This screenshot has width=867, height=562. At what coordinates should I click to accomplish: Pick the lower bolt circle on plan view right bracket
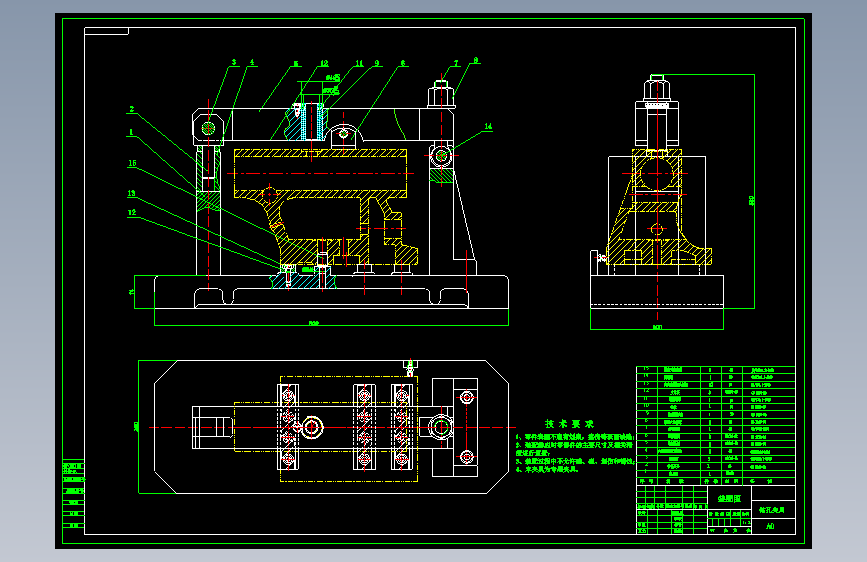[467, 457]
